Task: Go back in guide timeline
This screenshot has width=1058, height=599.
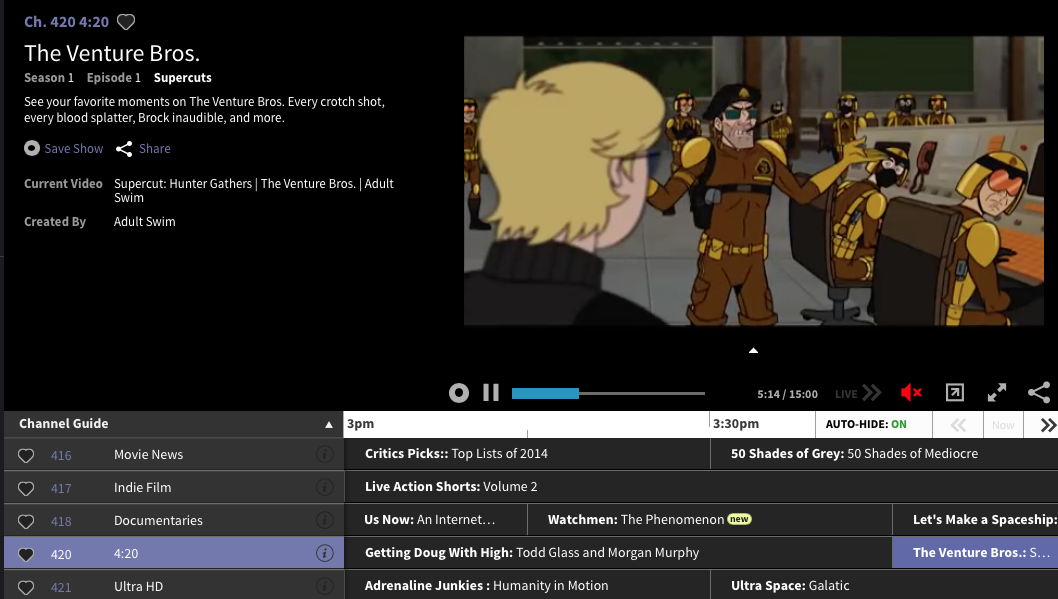Action: pos(958,425)
